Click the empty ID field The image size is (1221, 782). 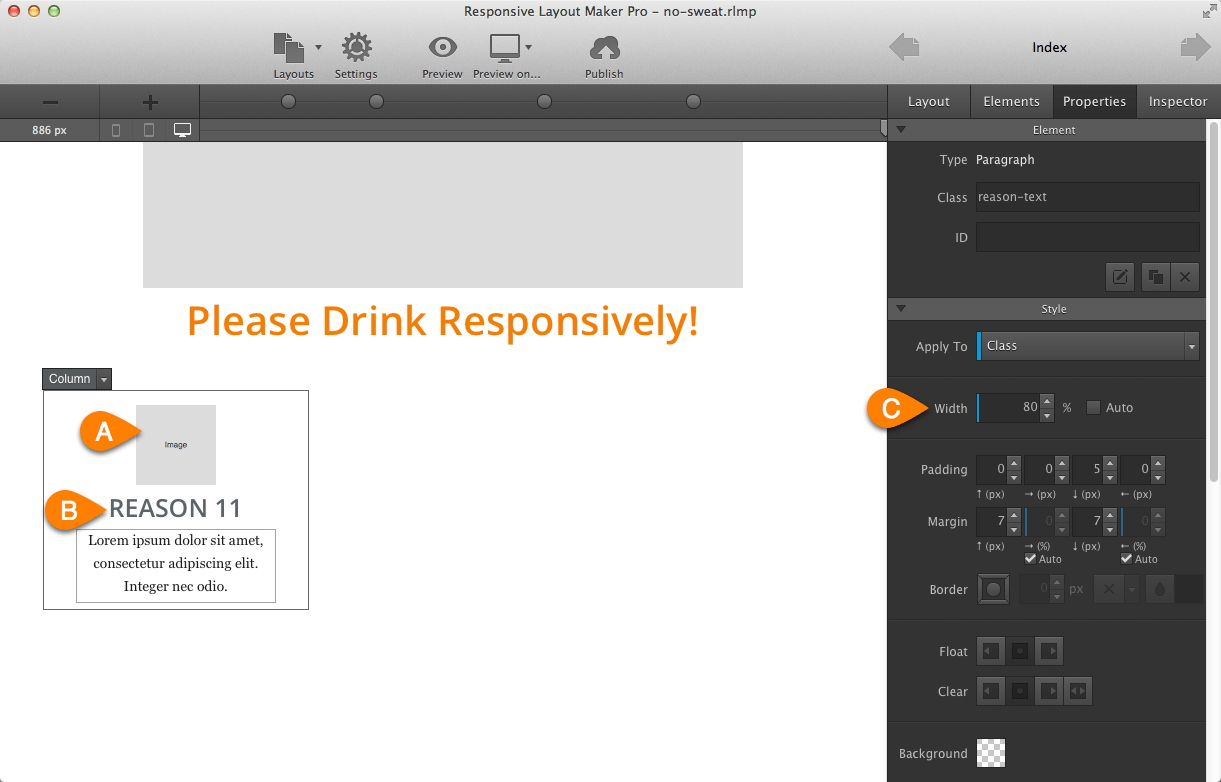(x=1088, y=237)
